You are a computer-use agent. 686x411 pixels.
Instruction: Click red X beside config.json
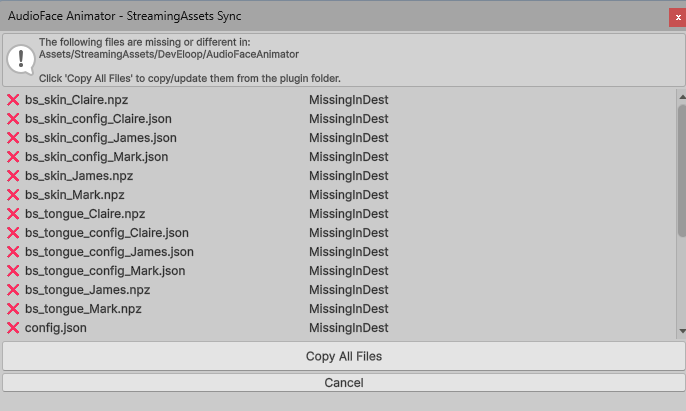13,328
